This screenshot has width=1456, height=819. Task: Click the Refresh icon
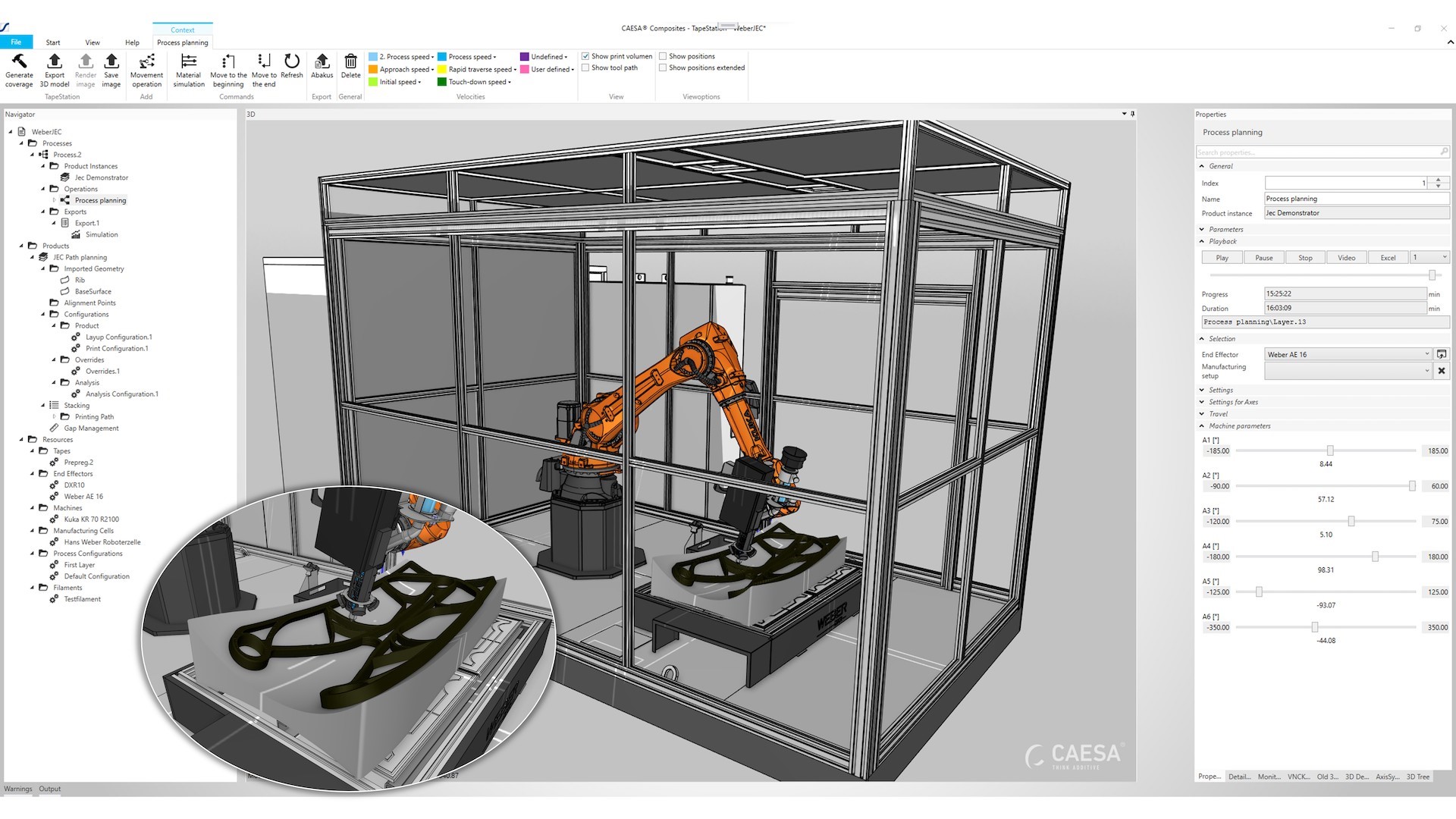click(291, 61)
